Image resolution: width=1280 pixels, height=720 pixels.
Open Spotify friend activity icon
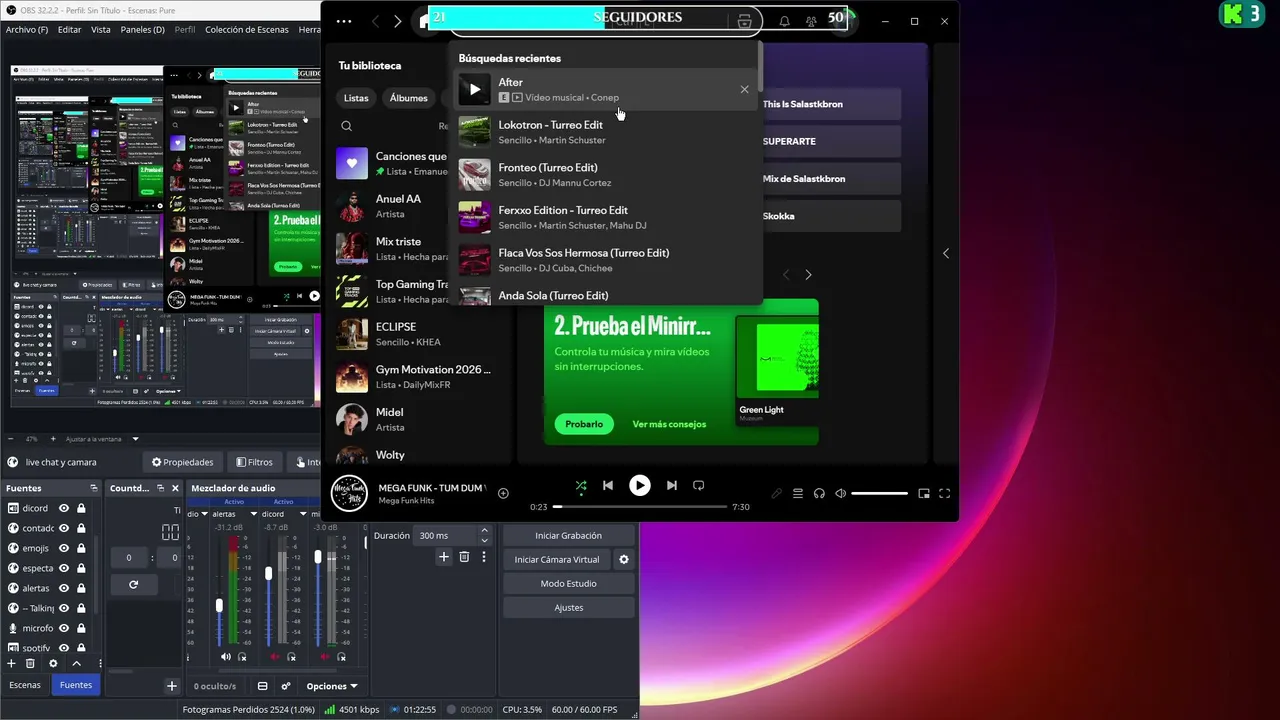click(x=810, y=21)
